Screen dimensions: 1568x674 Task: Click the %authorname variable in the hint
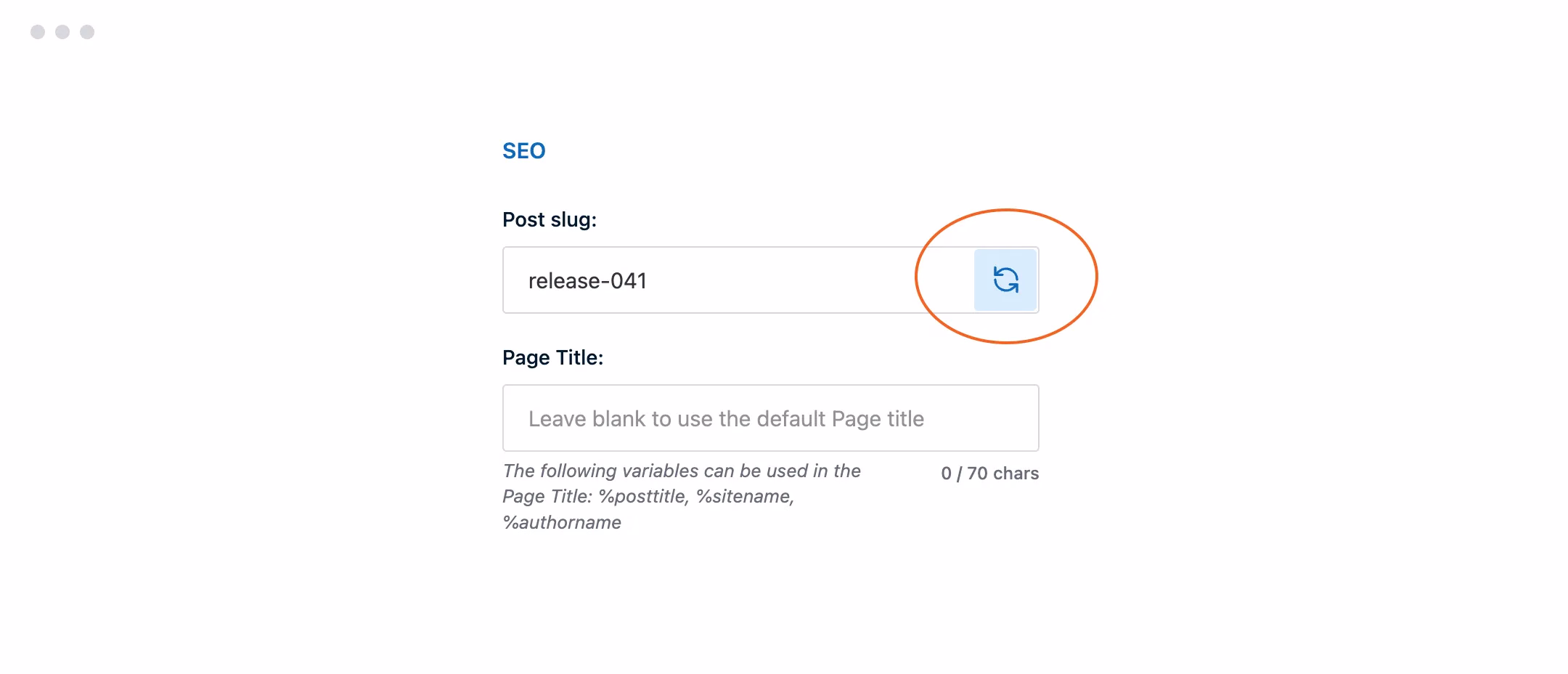(x=562, y=523)
